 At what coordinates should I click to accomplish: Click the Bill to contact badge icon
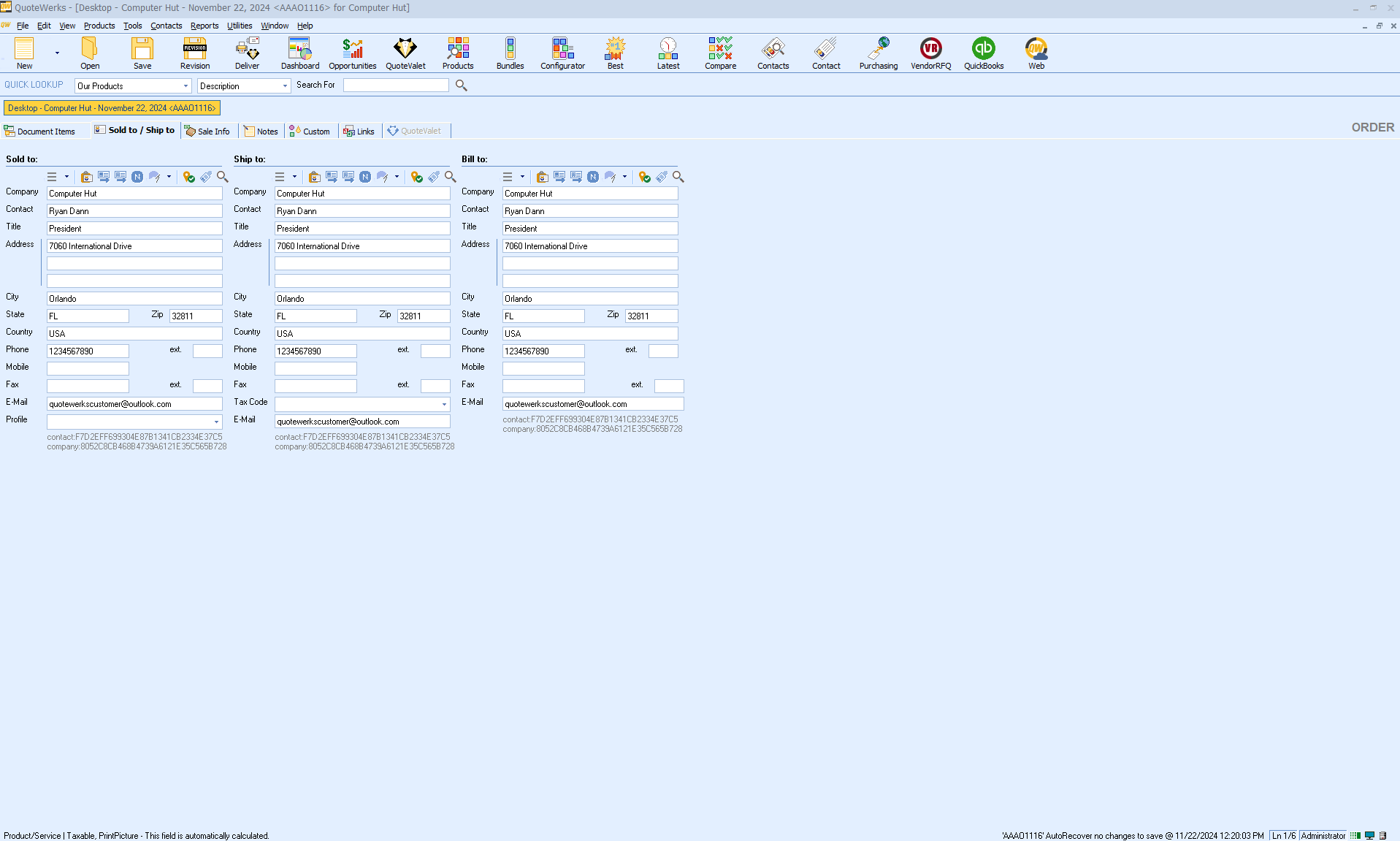(x=542, y=177)
